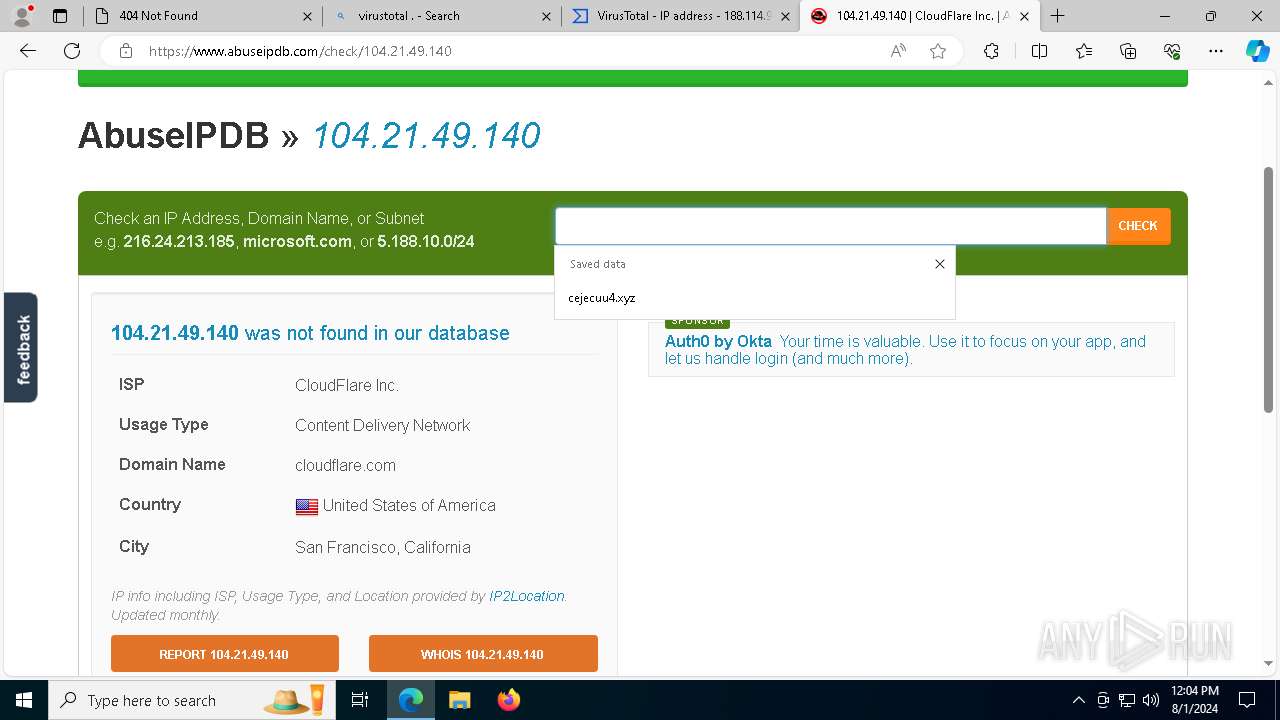Close the 404 Not Found tab
This screenshot has width=1280, height=720.
[307, 16]
